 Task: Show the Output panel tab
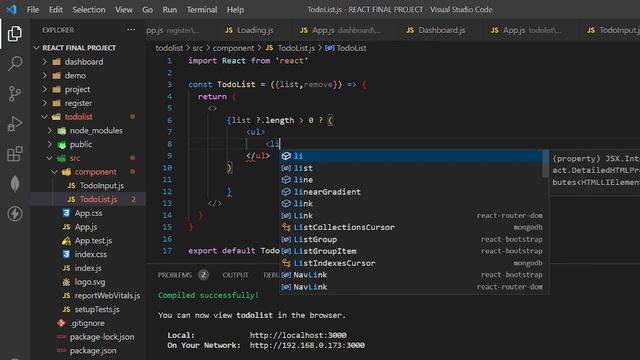tap(235, 275)
